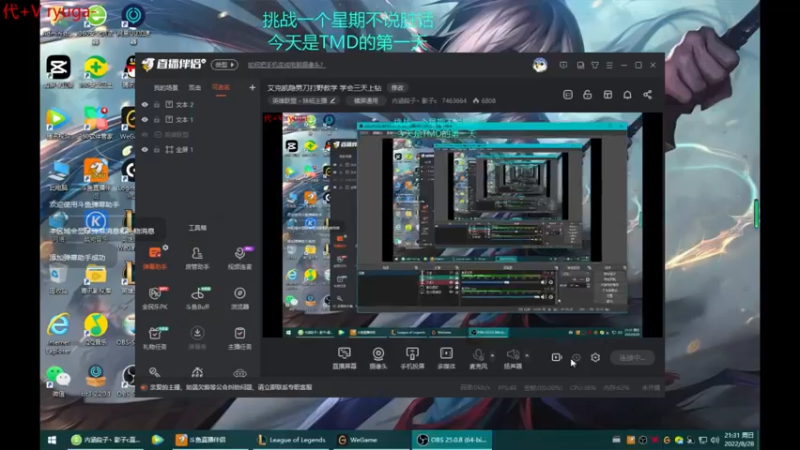Image resolution: width=800 pixels, height=450 pixels.
Task: Click the user avatar in the title bar
Action: coord(540,65)
